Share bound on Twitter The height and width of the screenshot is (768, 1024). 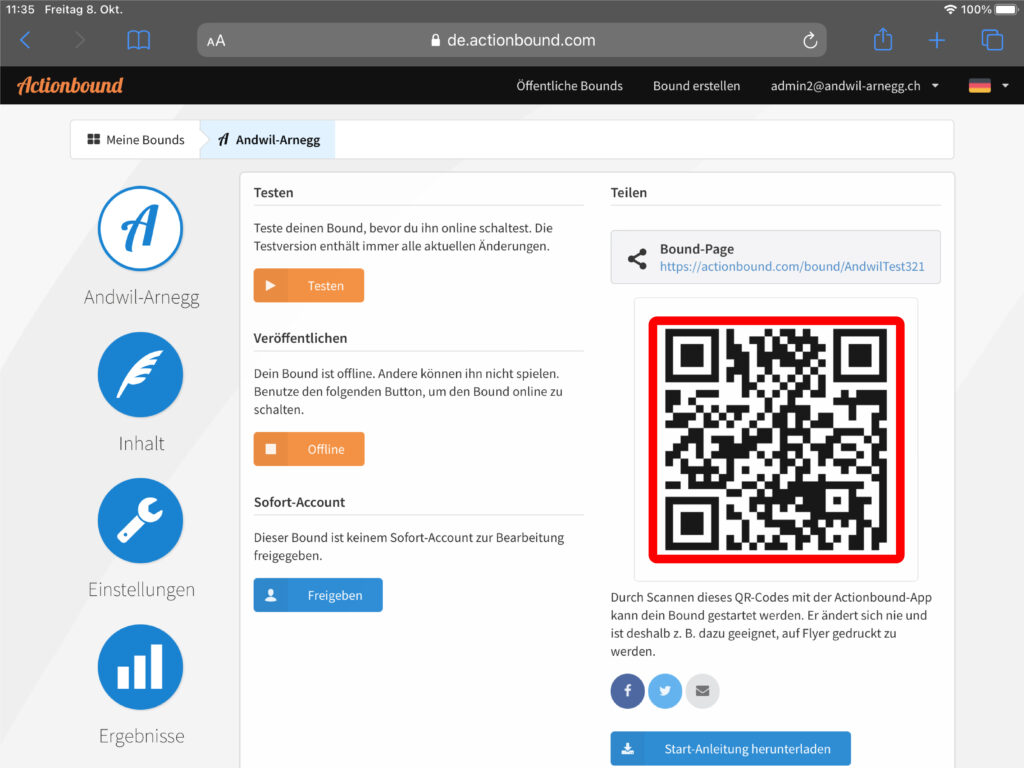tap(665, 691)
